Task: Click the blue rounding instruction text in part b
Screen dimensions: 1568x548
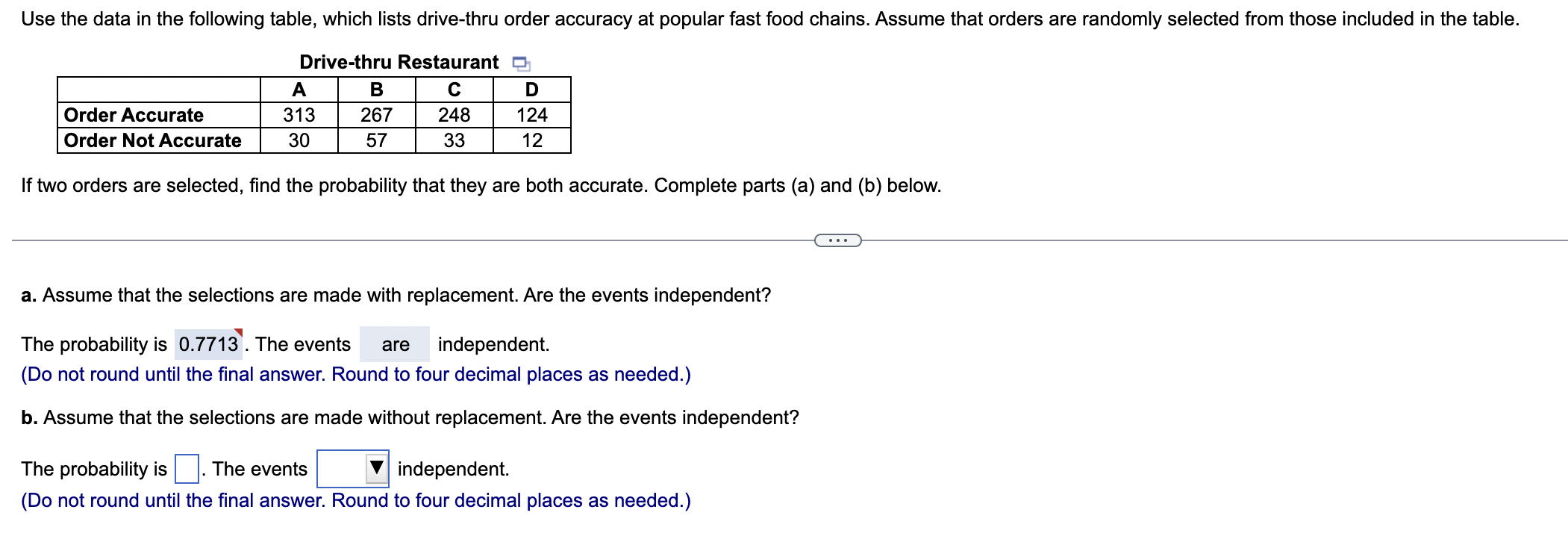Action: click(x=355, y=501)
